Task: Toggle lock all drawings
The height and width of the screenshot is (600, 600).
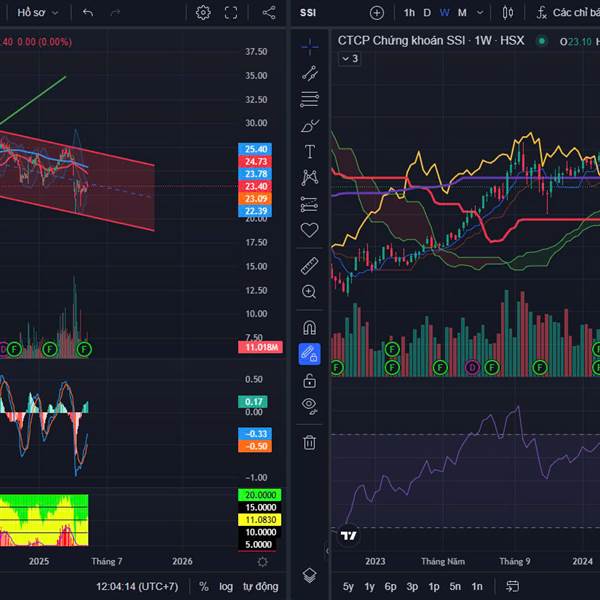Action: [x=310, y=381]
